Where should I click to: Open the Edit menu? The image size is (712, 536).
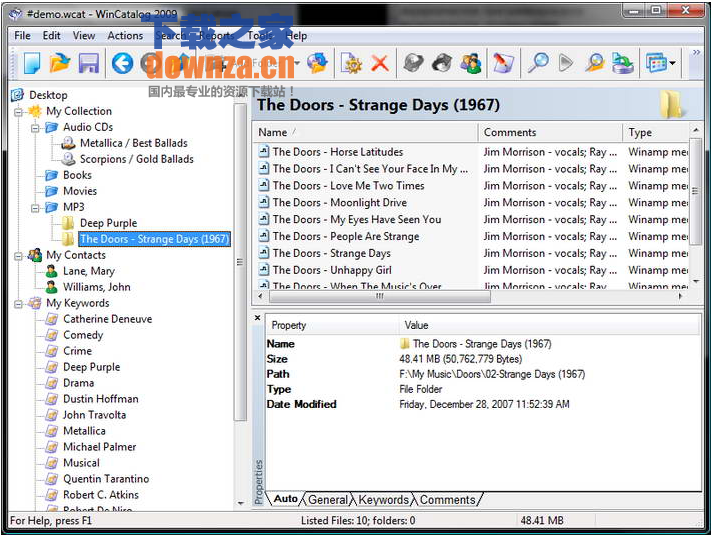[51, 35]
